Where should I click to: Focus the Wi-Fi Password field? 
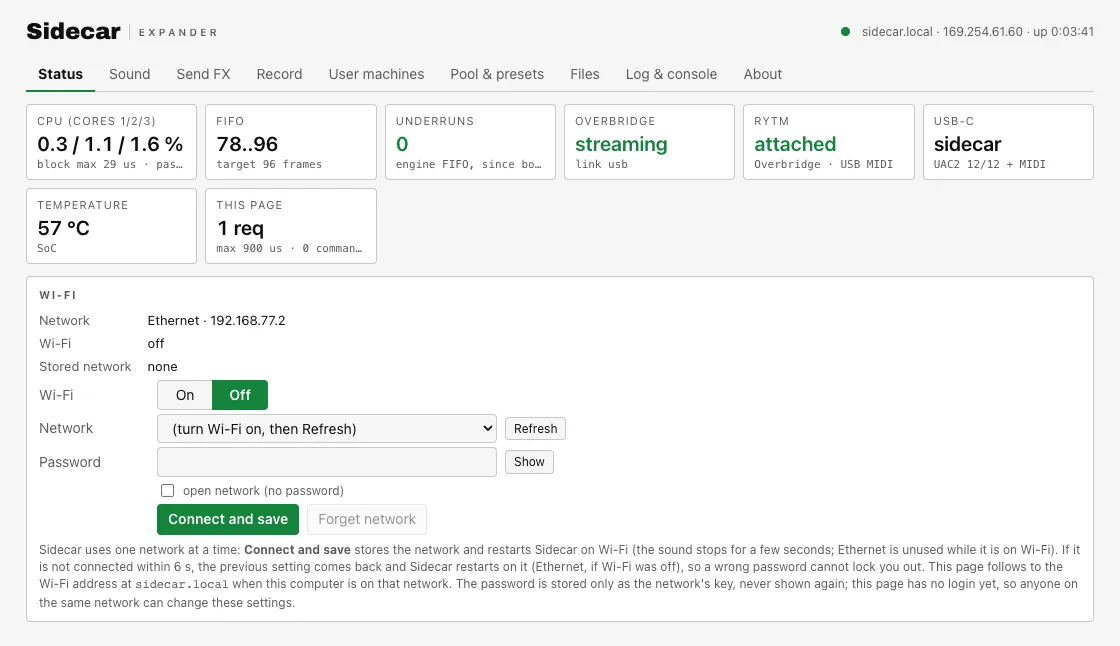(326, 462)
